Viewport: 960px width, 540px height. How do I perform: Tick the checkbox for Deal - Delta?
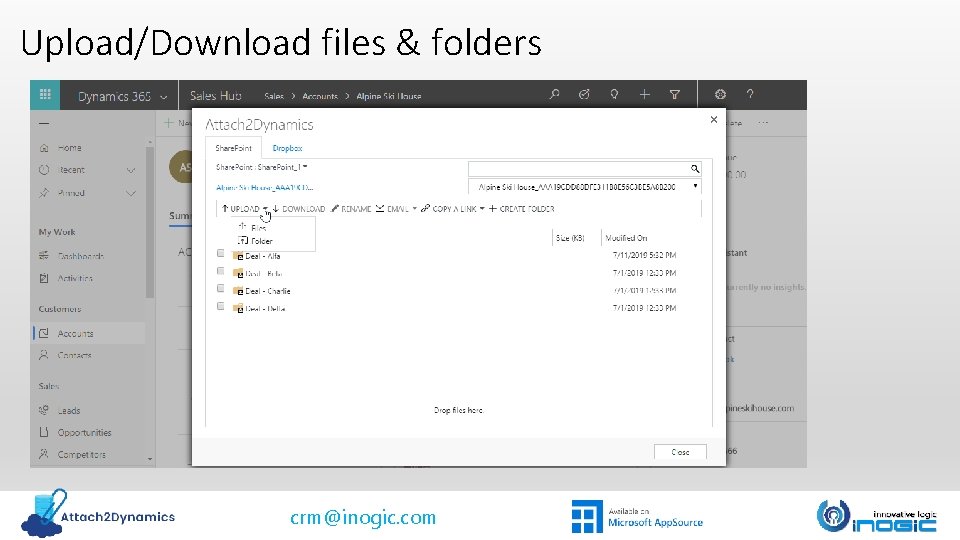click(220, 306)
